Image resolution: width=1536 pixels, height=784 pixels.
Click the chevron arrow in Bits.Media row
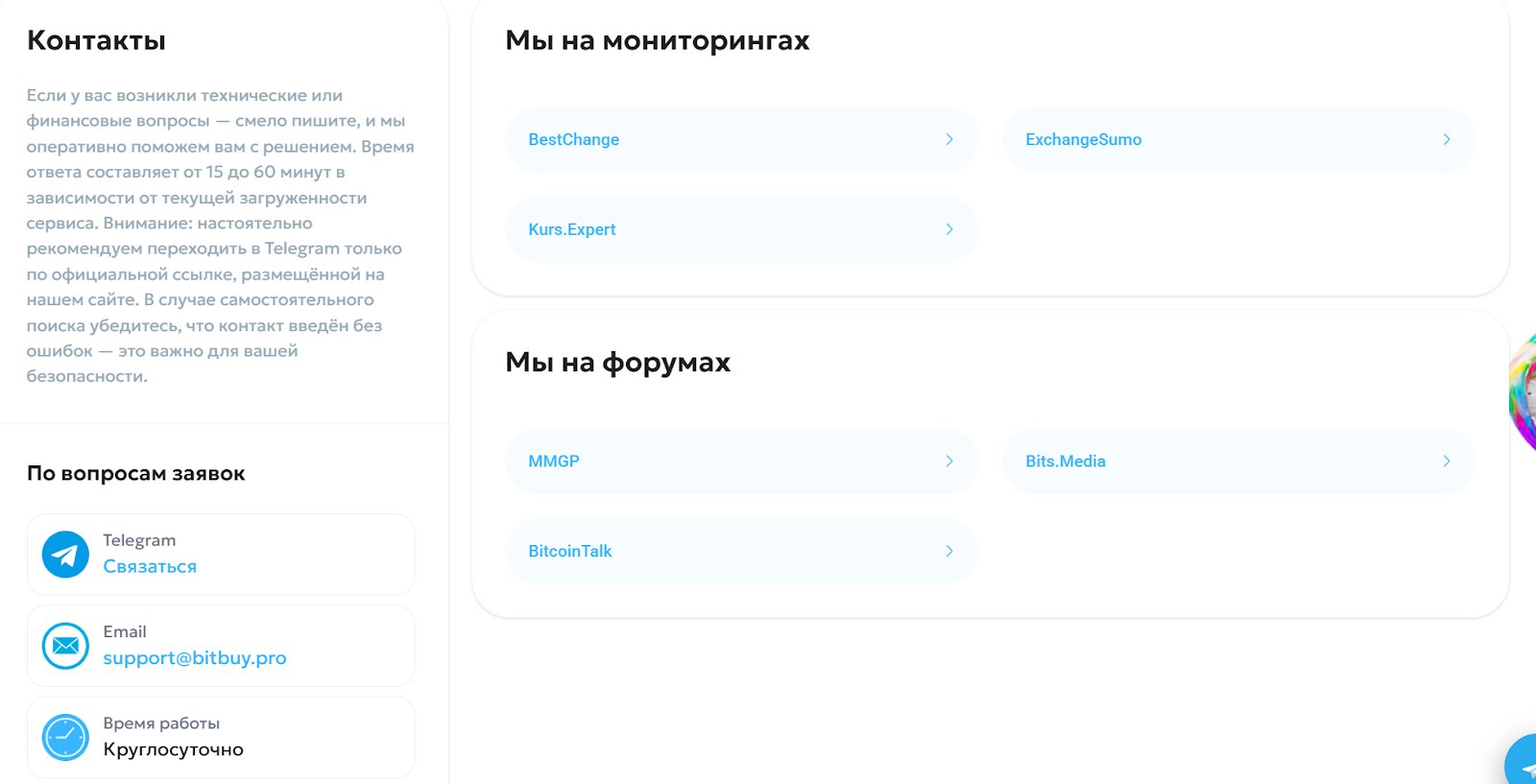pos(1447,461)
